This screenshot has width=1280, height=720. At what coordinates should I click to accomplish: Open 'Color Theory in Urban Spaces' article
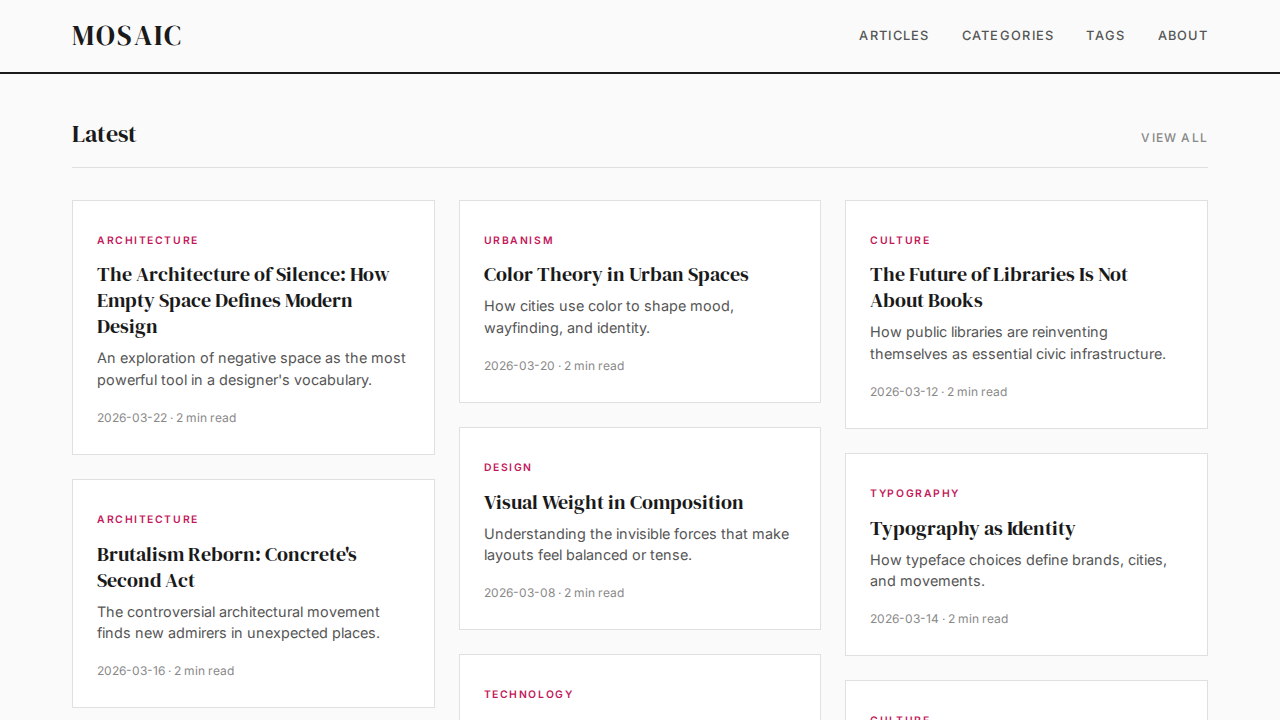pyautogui.click(x=615, y=275)
